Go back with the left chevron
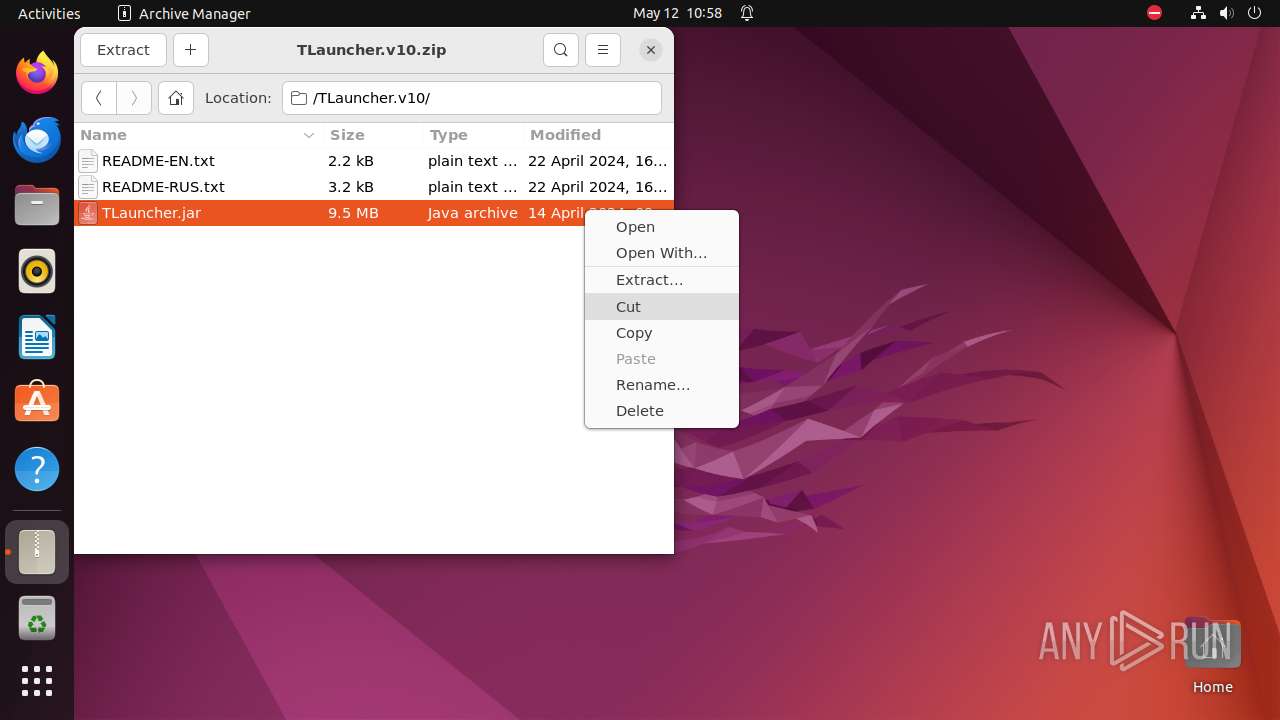Screen dimensions: 1280x720 [x=98, y=98]
